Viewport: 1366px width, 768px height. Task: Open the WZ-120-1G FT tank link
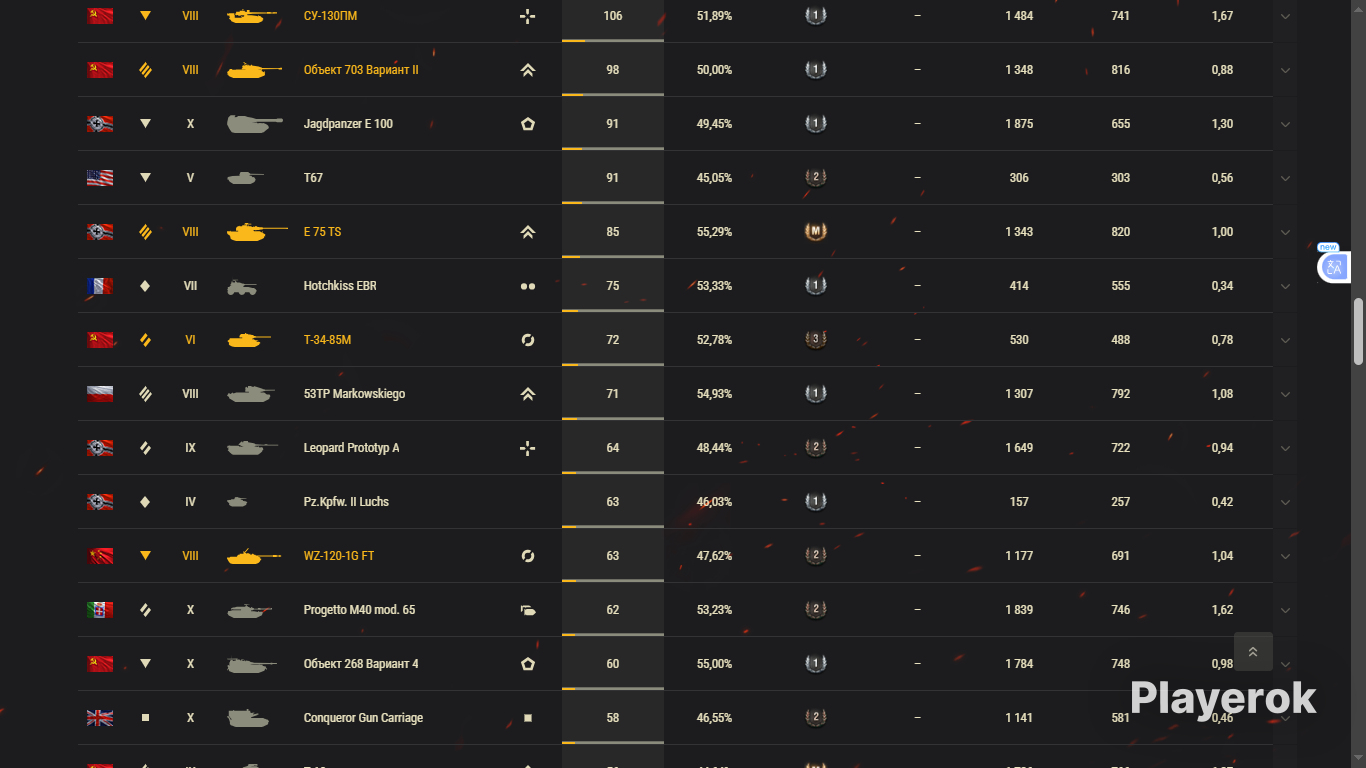coord(339,556)
